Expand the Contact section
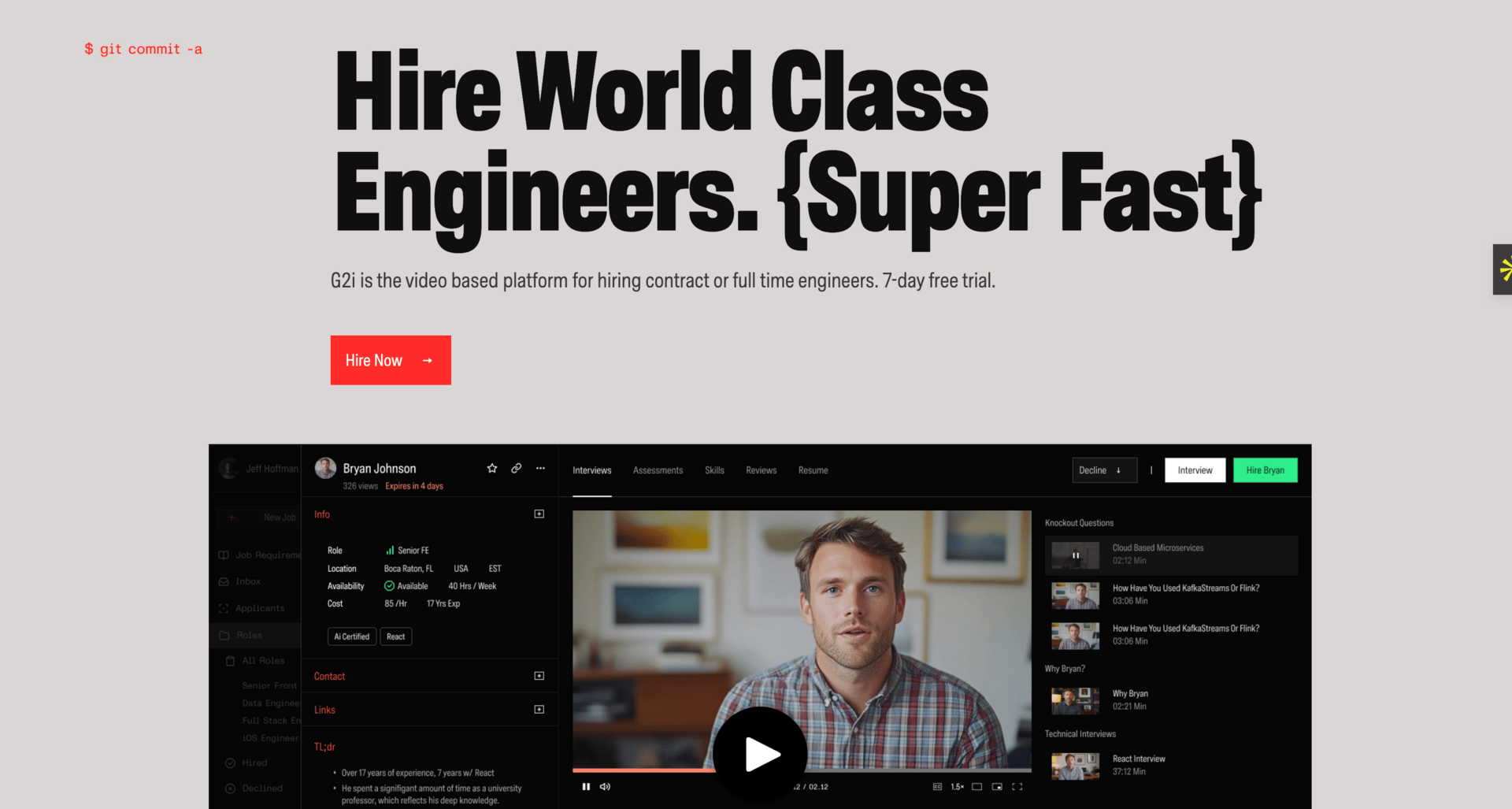This screenshot has width=1512, height=809. 539,676
